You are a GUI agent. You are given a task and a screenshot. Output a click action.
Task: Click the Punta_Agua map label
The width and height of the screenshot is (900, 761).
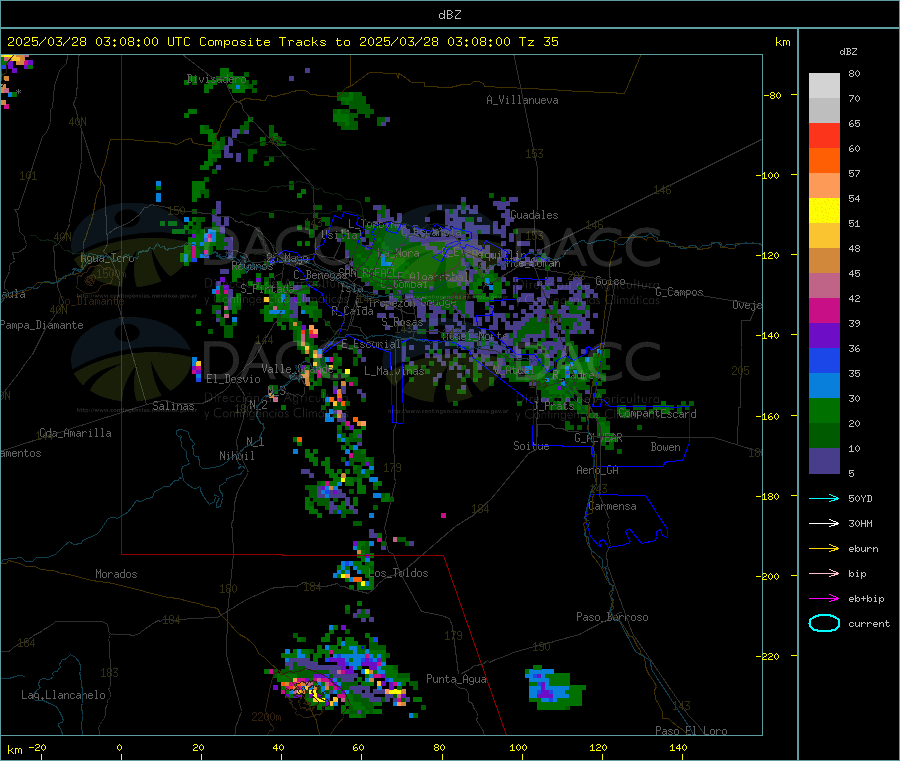tap(456, 679)
